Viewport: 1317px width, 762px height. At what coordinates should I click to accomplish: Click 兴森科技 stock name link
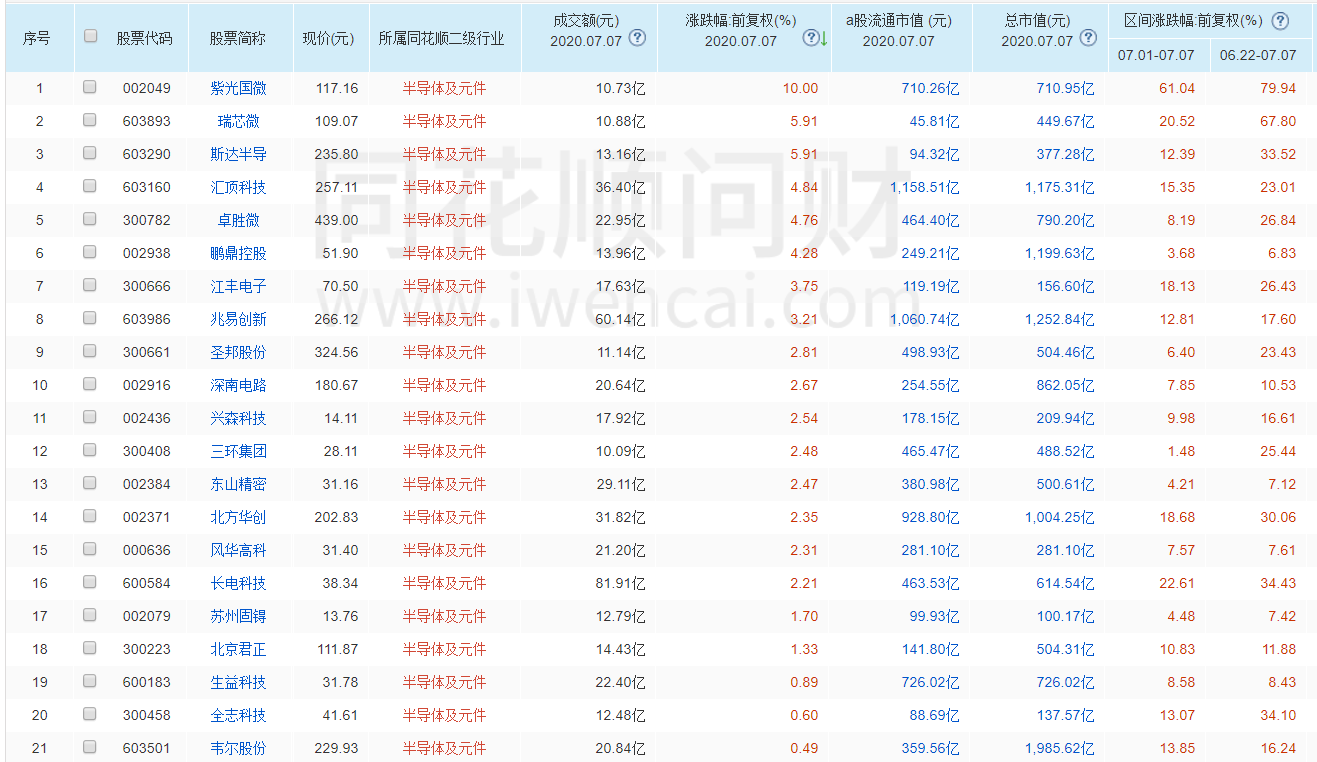tap(239, 418)
